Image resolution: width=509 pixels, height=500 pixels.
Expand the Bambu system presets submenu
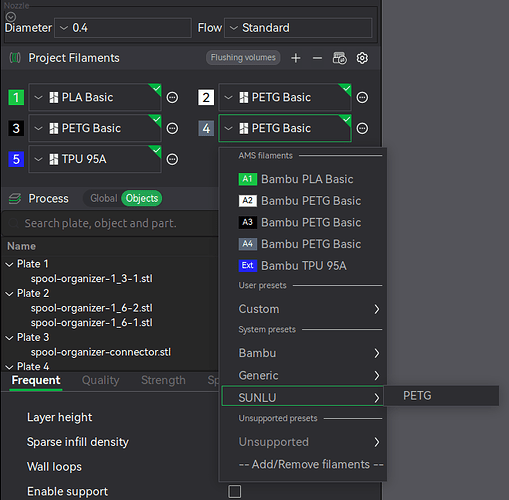[302, 353]
